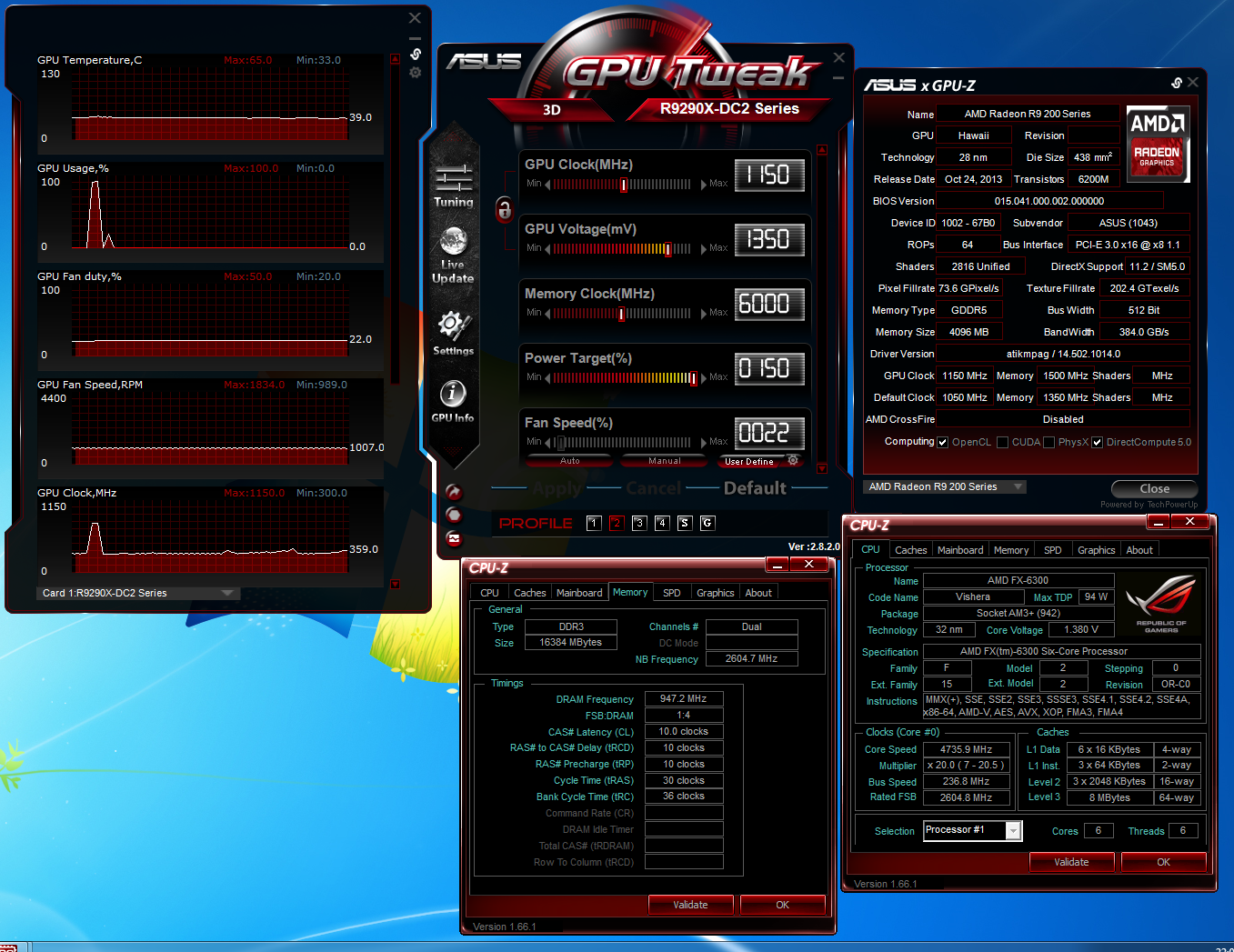Open the Processor #1 selection dropdown
The image size is (1234, 952).
pos(973,830)
